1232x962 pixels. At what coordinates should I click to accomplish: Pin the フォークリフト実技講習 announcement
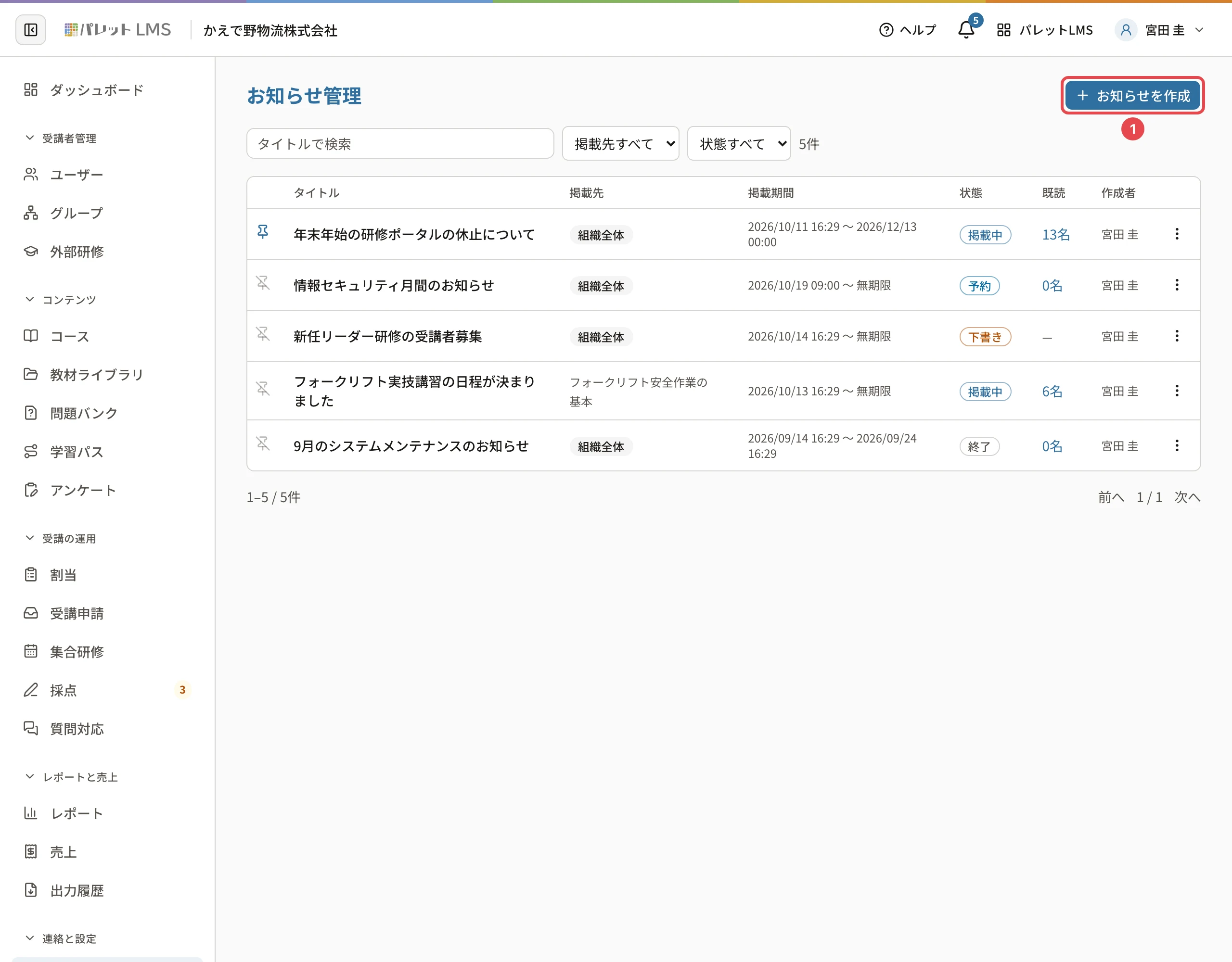click(x=263, y=389)
